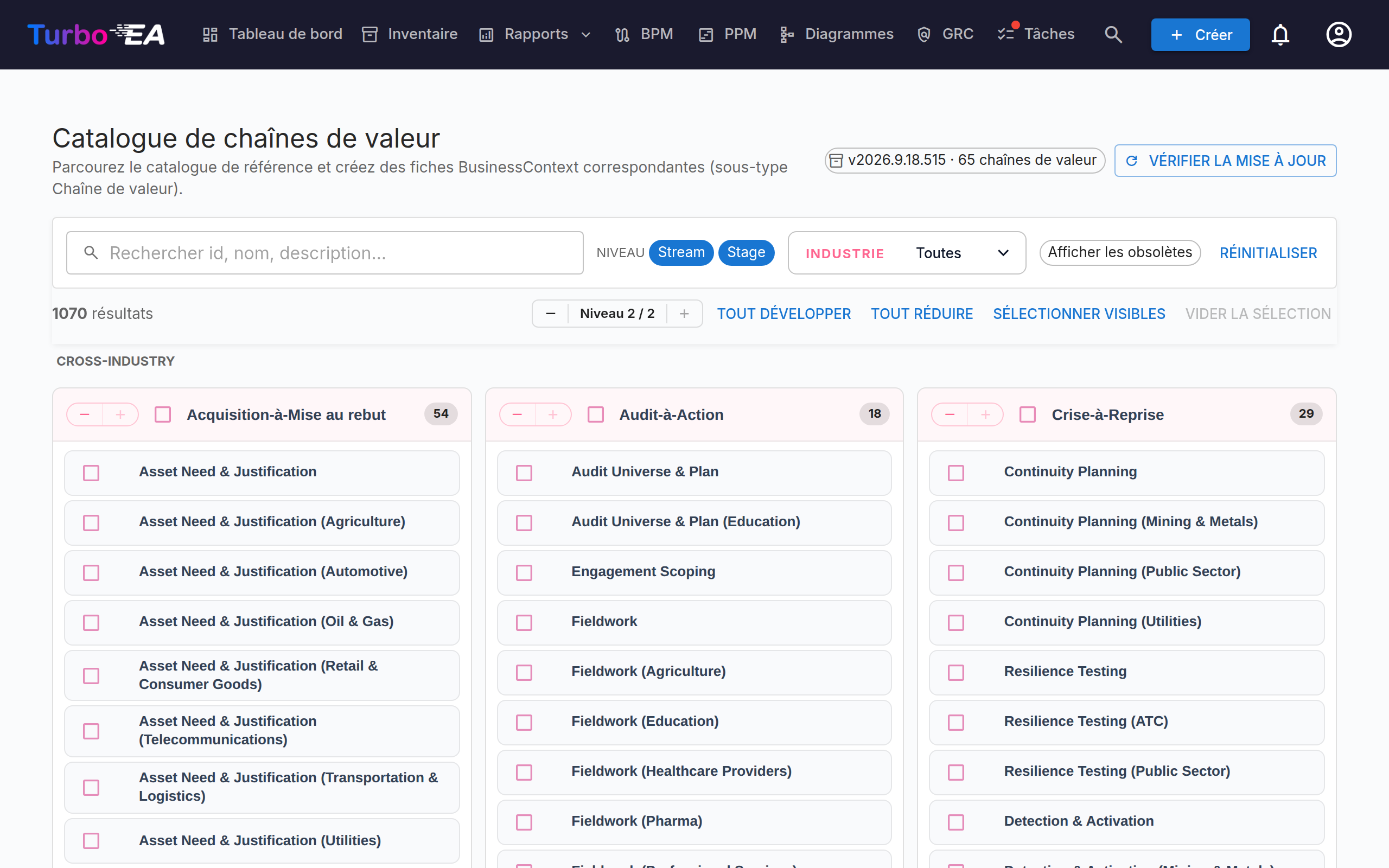Click the 54 count badge
Viewport: 1389px width, 868px height.
[x=441, y=414]
